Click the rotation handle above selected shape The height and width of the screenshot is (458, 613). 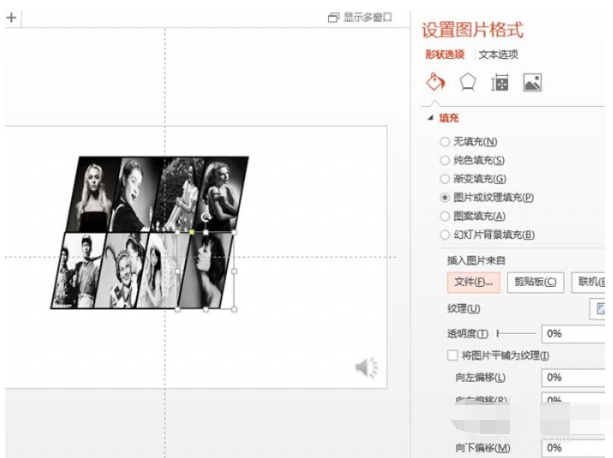point(206,217)
